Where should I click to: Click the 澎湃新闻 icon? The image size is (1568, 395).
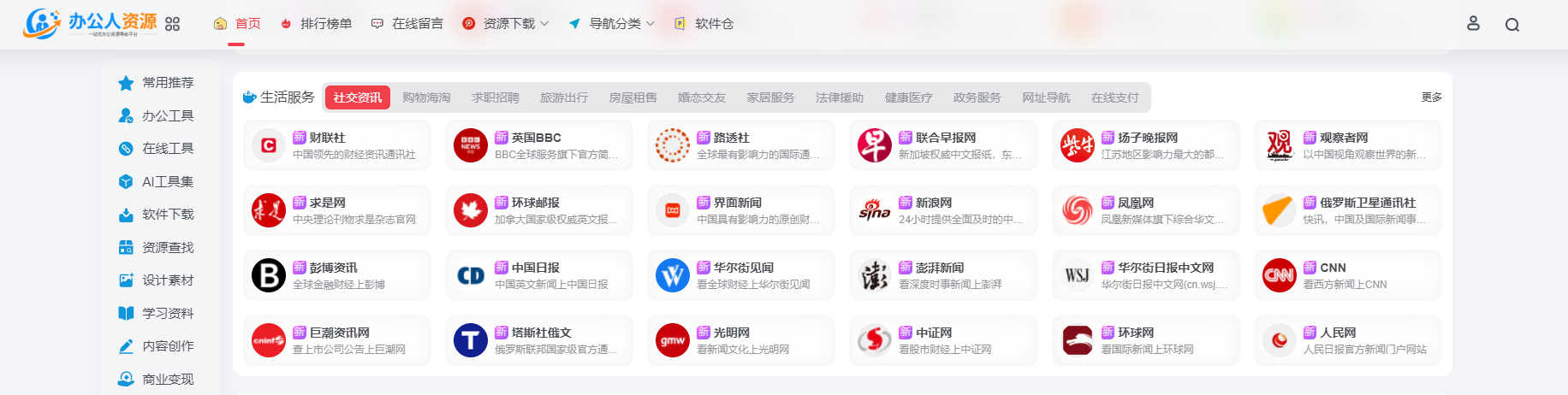[875, 275]
